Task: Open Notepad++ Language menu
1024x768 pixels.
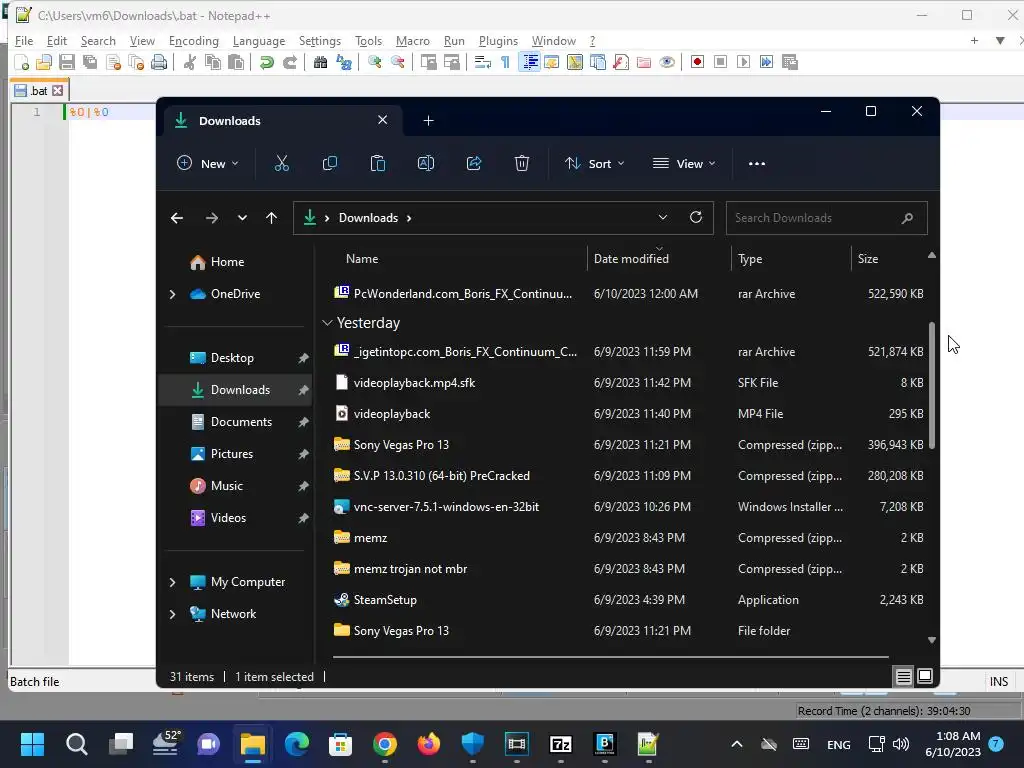Action: 259,40
